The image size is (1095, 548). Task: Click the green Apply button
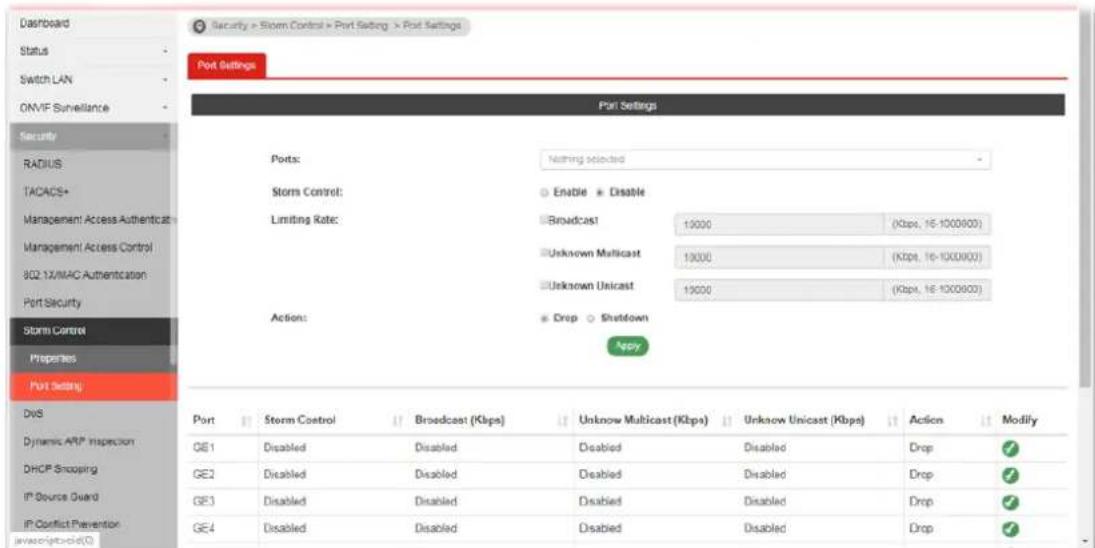click(627, 346)
